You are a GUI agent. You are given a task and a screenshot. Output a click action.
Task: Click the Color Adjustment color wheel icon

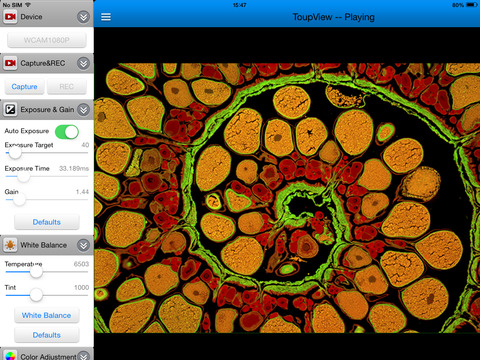tap(10, 355)
